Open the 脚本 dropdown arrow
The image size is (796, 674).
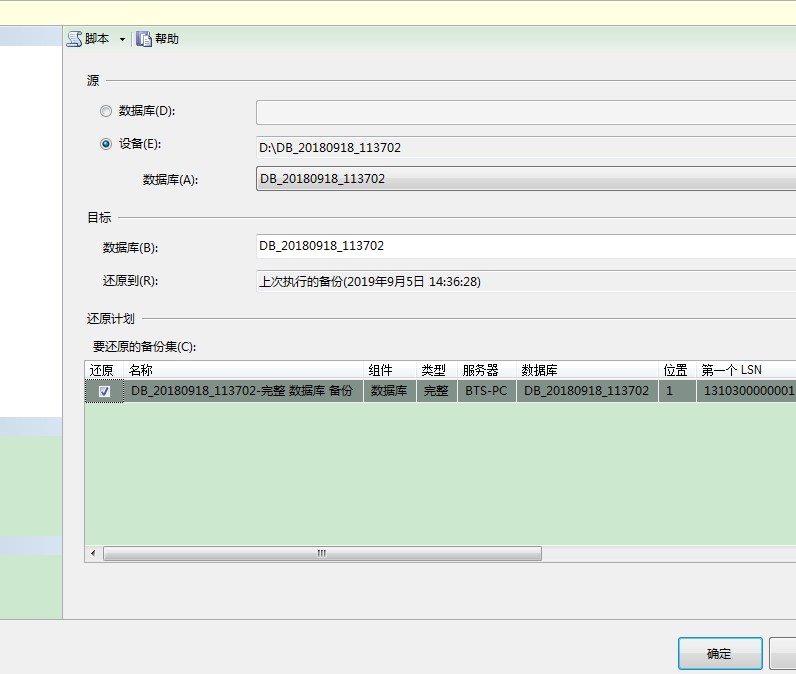pyautogui.click(x=122, y=40)
